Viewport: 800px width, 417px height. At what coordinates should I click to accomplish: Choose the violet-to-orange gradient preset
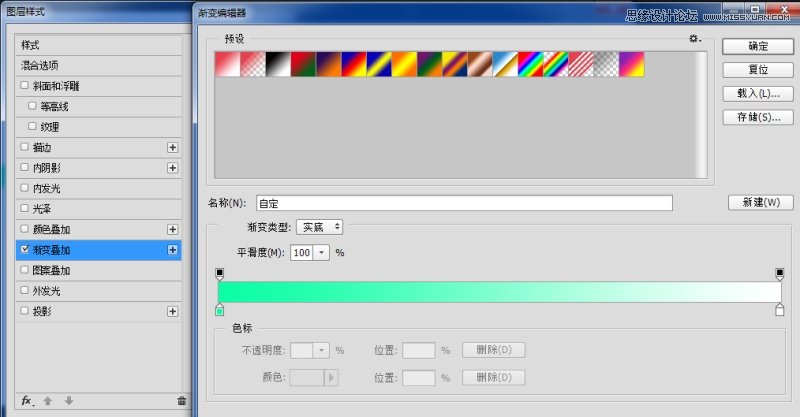tap(329, 64)
